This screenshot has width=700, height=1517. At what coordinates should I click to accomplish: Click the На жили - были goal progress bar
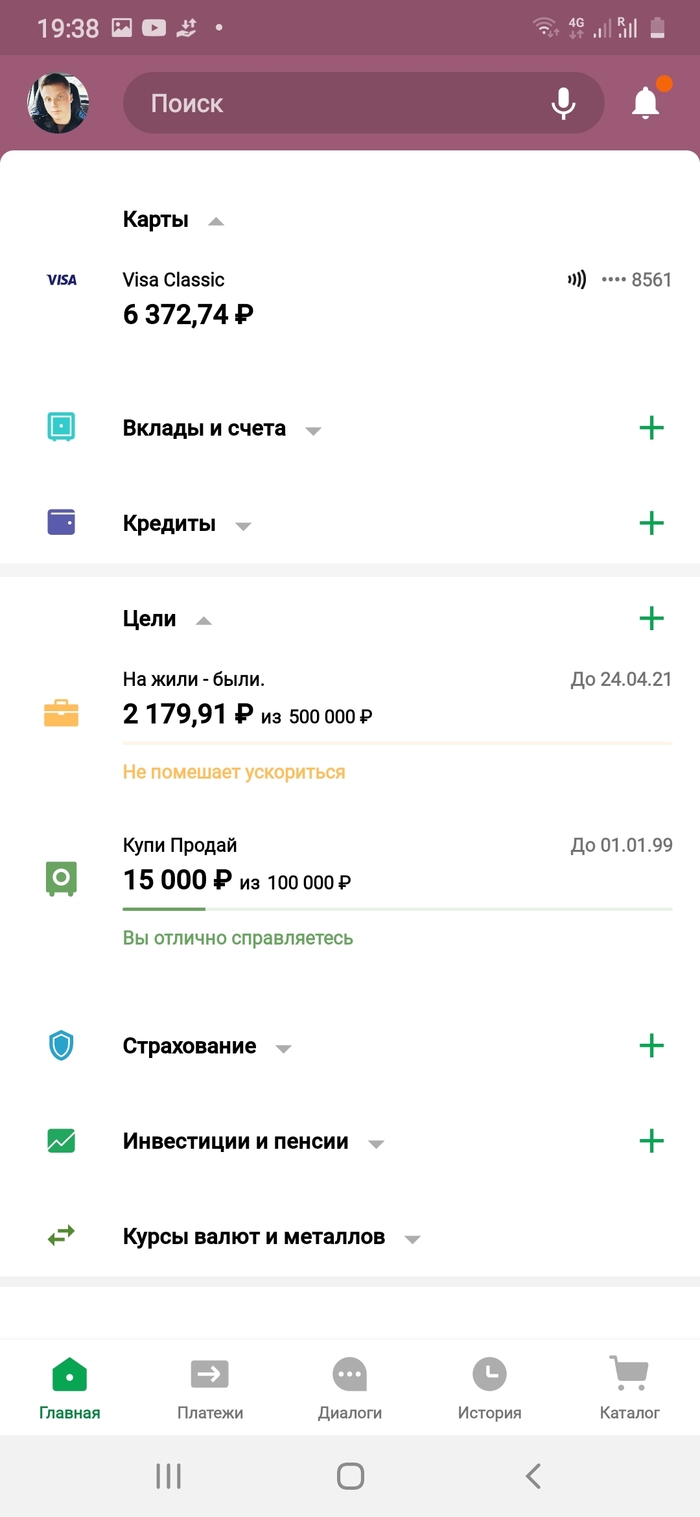(397, 743)
